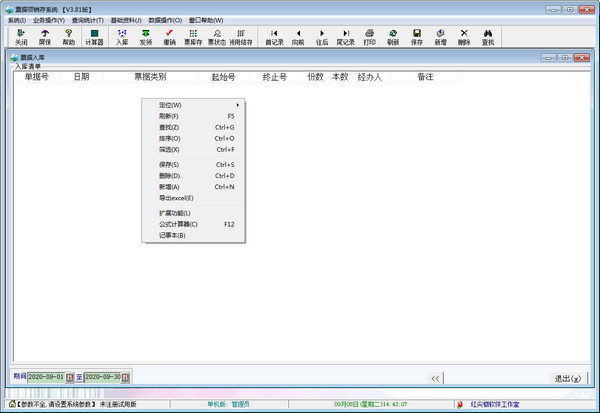Jump to 首记录 first record

(274, 38)
